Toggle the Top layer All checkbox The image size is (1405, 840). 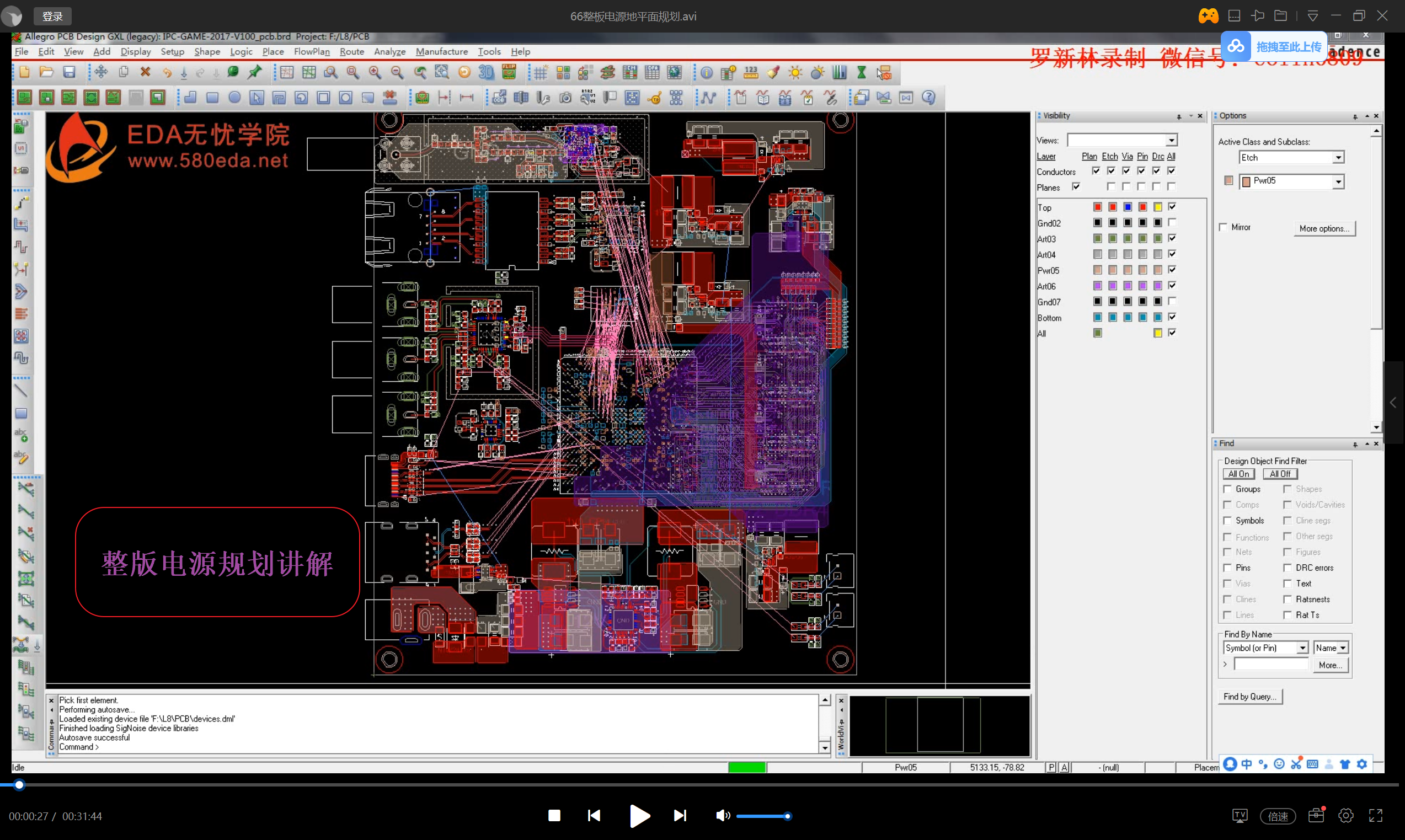pos(1172,207)
